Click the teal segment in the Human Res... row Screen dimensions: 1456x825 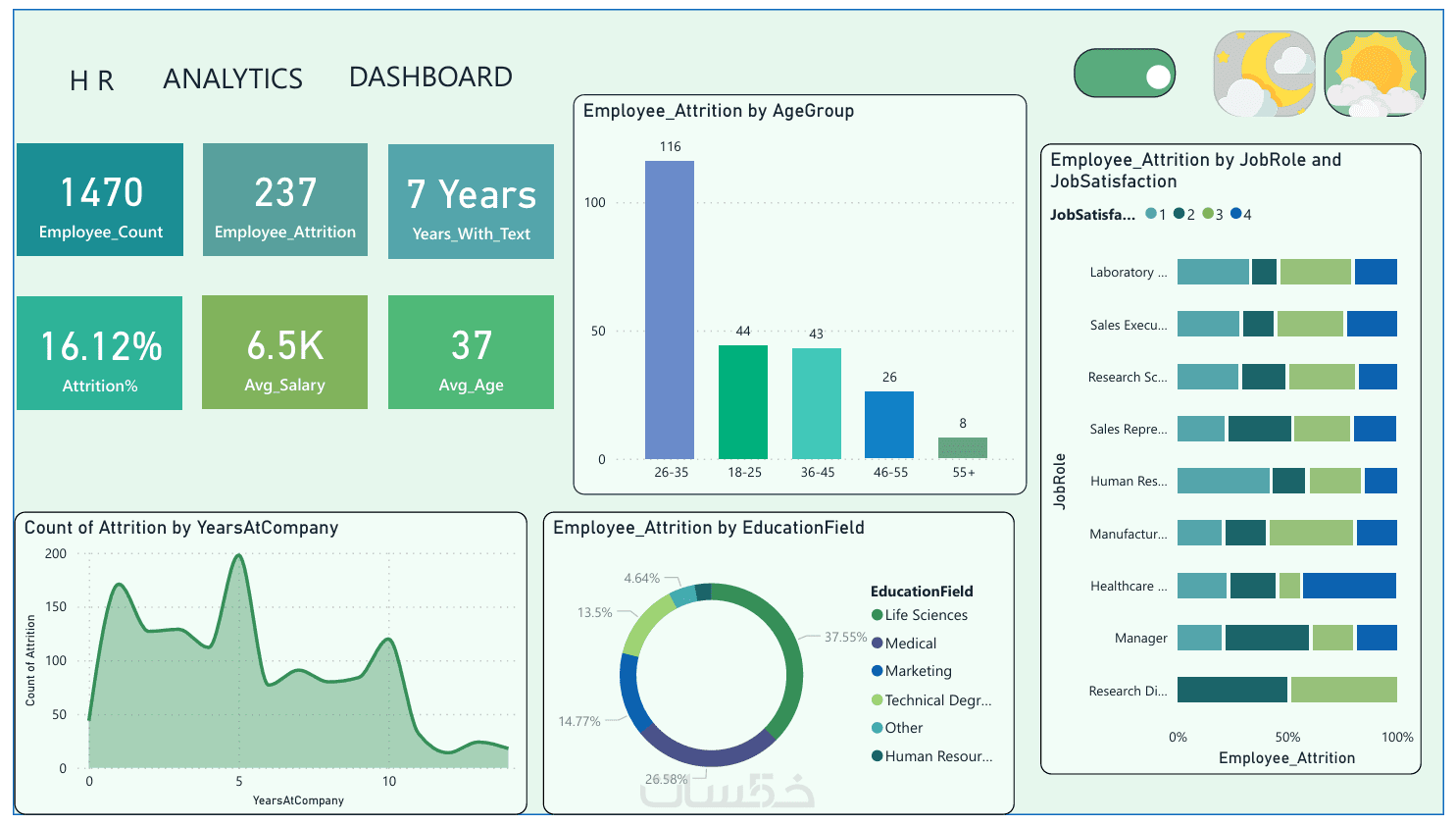1224,481
